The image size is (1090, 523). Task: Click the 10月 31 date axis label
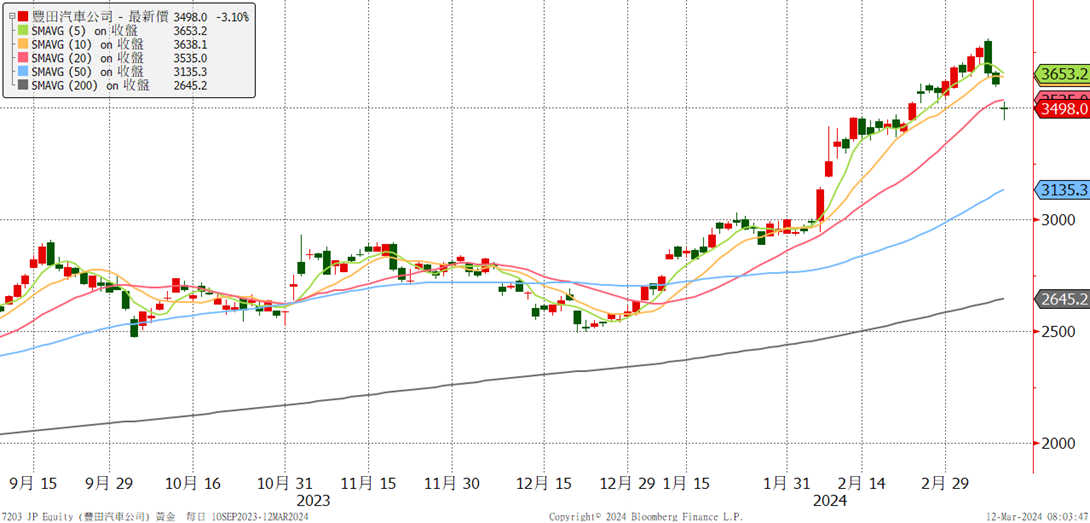[285, 481]
